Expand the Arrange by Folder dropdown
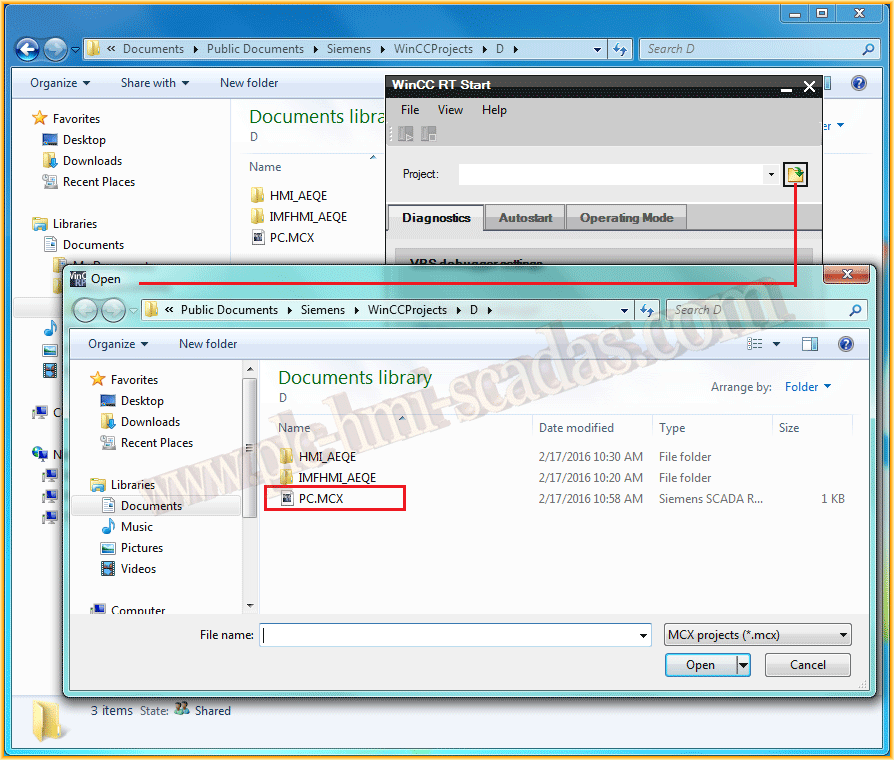 click(x=807, y=387)
